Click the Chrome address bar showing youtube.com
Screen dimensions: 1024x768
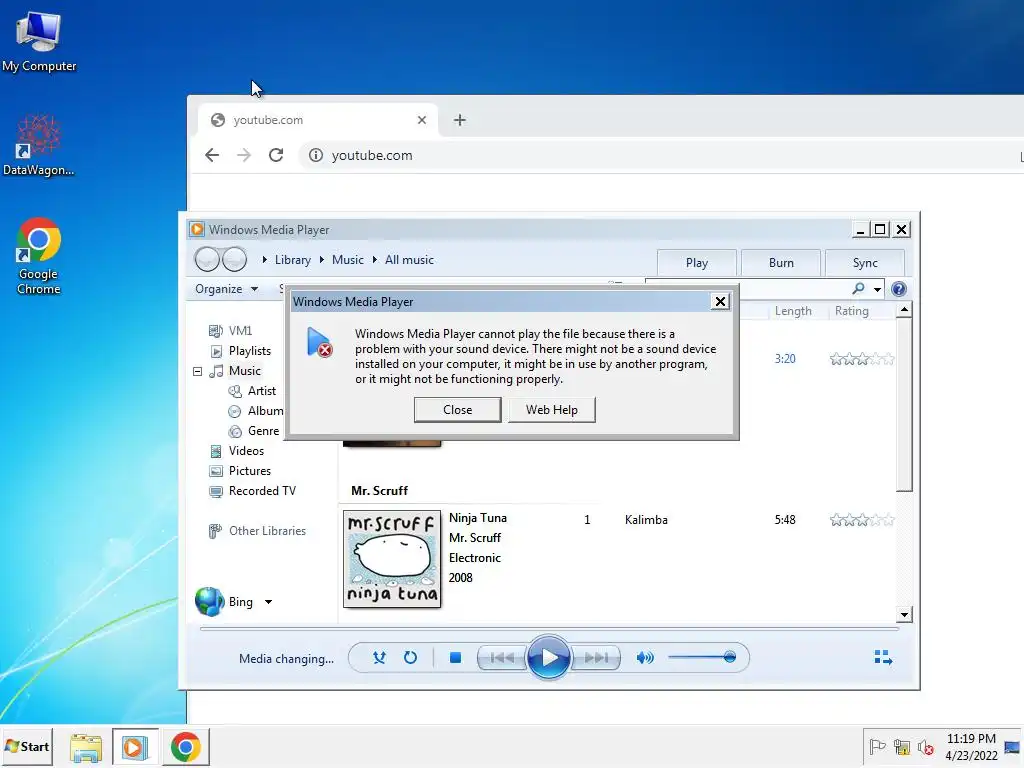pyautogui.click(x=660, y=155)
